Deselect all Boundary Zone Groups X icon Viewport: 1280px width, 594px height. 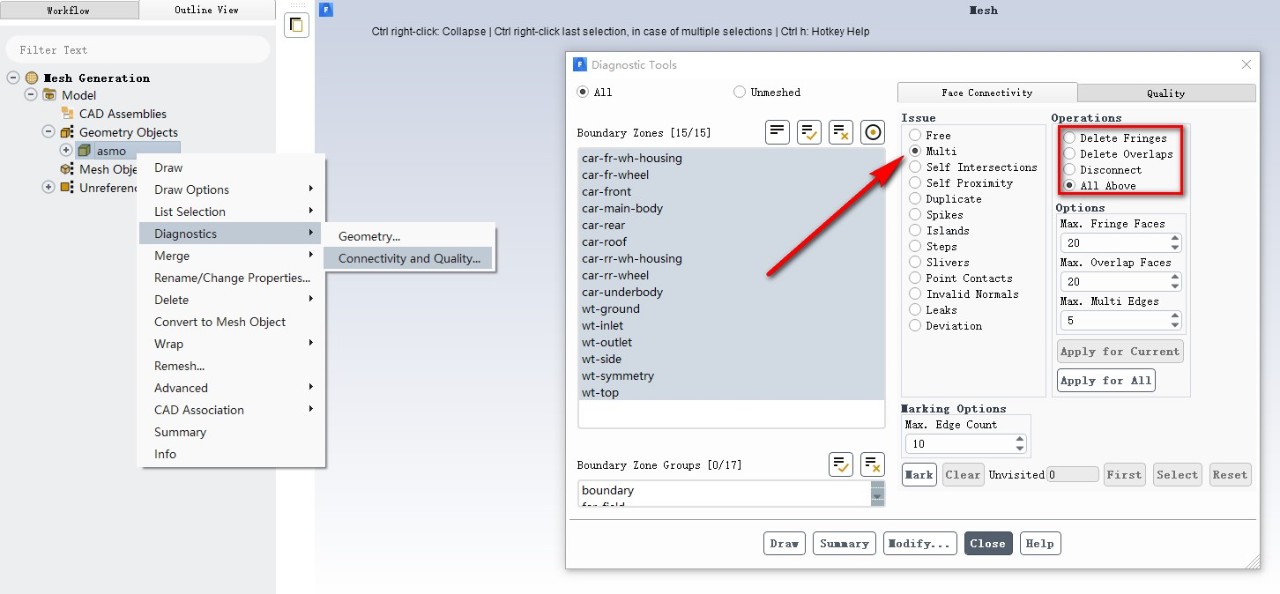pyautogui.click(x=873, y=464)
